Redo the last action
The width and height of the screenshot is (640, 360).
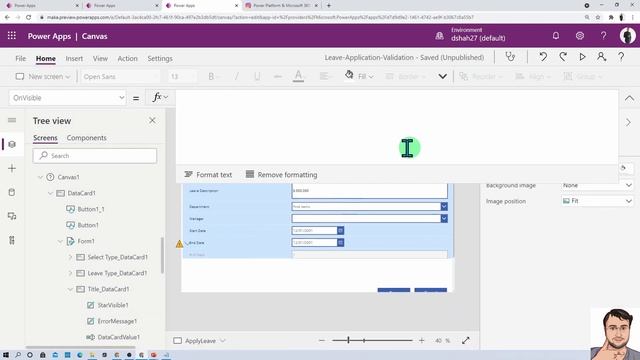coord(563,57)
